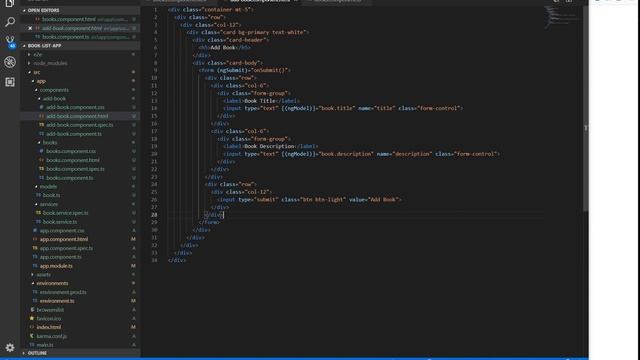The width and height of the screenshot is (640, 360).
Task: Collapse the components folder
Action: 36,90
